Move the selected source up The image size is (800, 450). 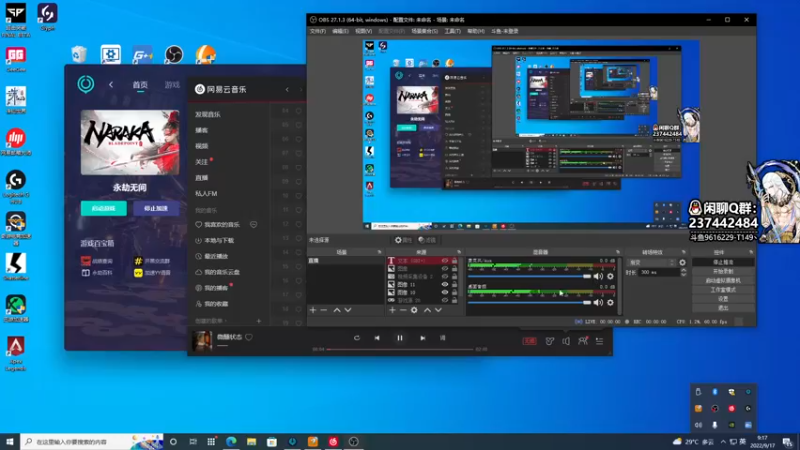click(427, 310)
